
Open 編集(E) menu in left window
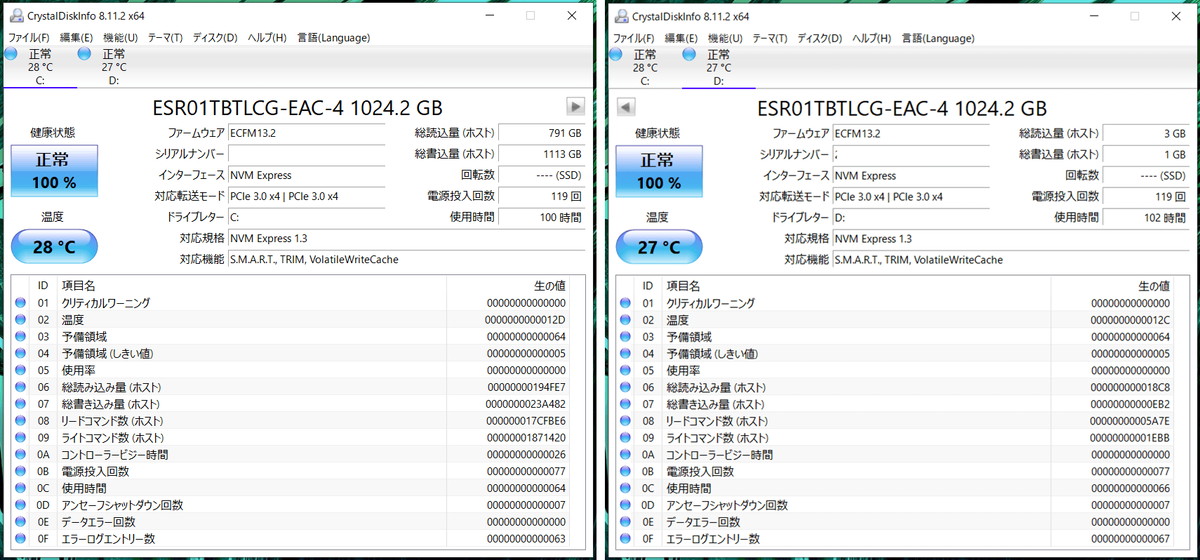76,38
